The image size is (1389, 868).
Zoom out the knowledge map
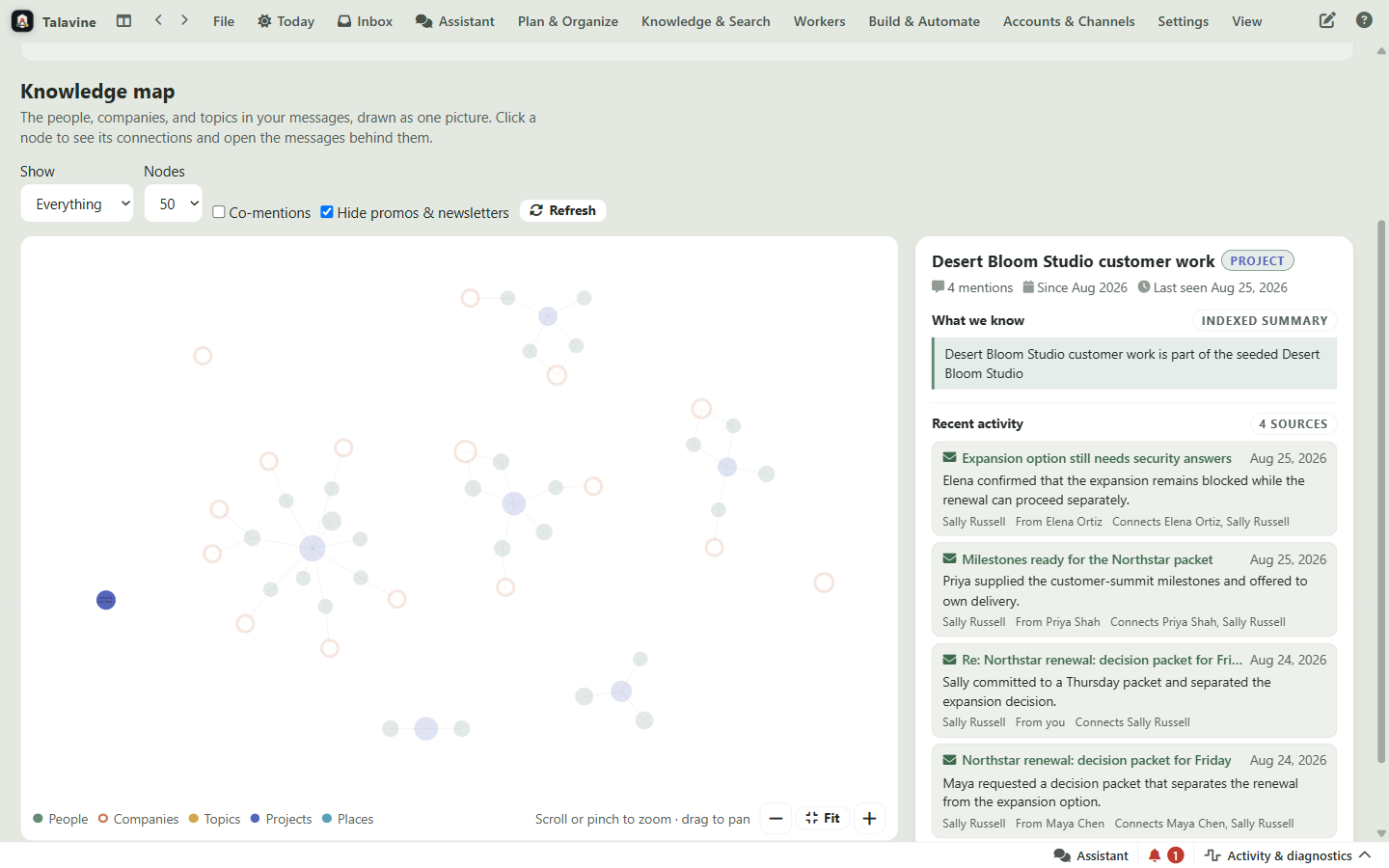(x=776, y=819)
